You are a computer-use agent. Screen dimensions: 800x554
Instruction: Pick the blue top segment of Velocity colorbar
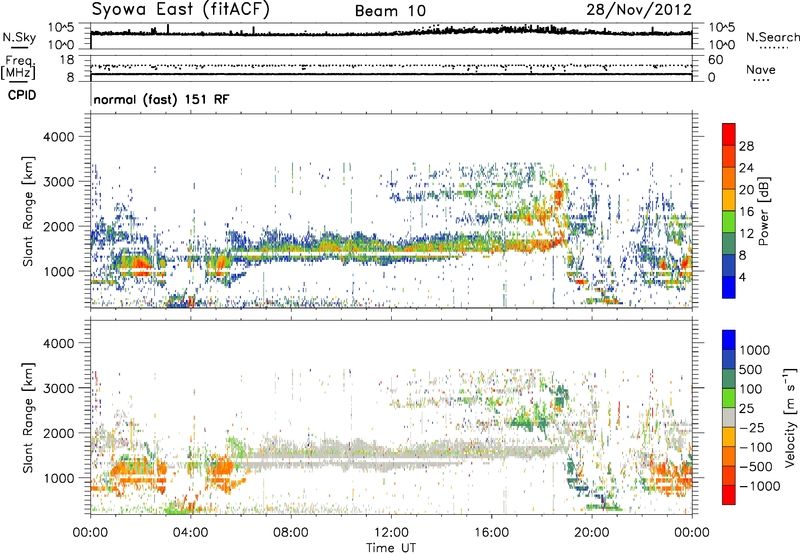[x=729, y=340]
